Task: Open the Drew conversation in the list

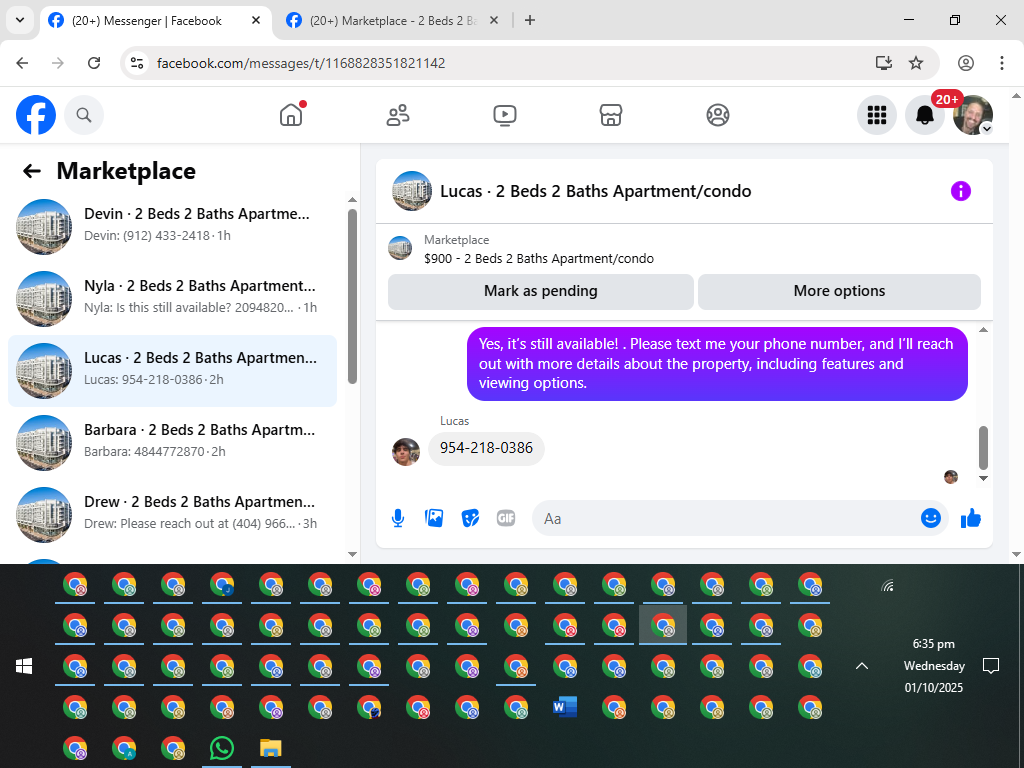Action: pyautogui.click(x=172, y=515)
